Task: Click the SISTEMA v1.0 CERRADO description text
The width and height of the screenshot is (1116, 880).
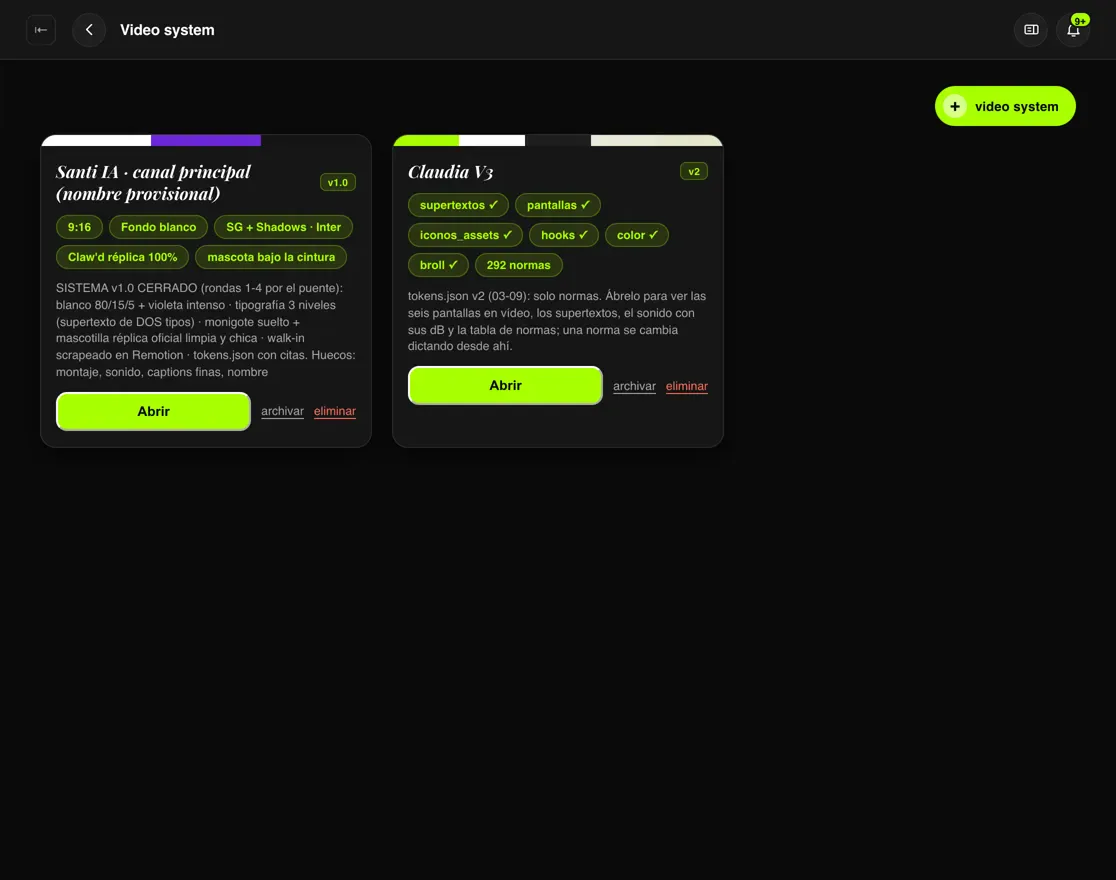Action: 206,330
